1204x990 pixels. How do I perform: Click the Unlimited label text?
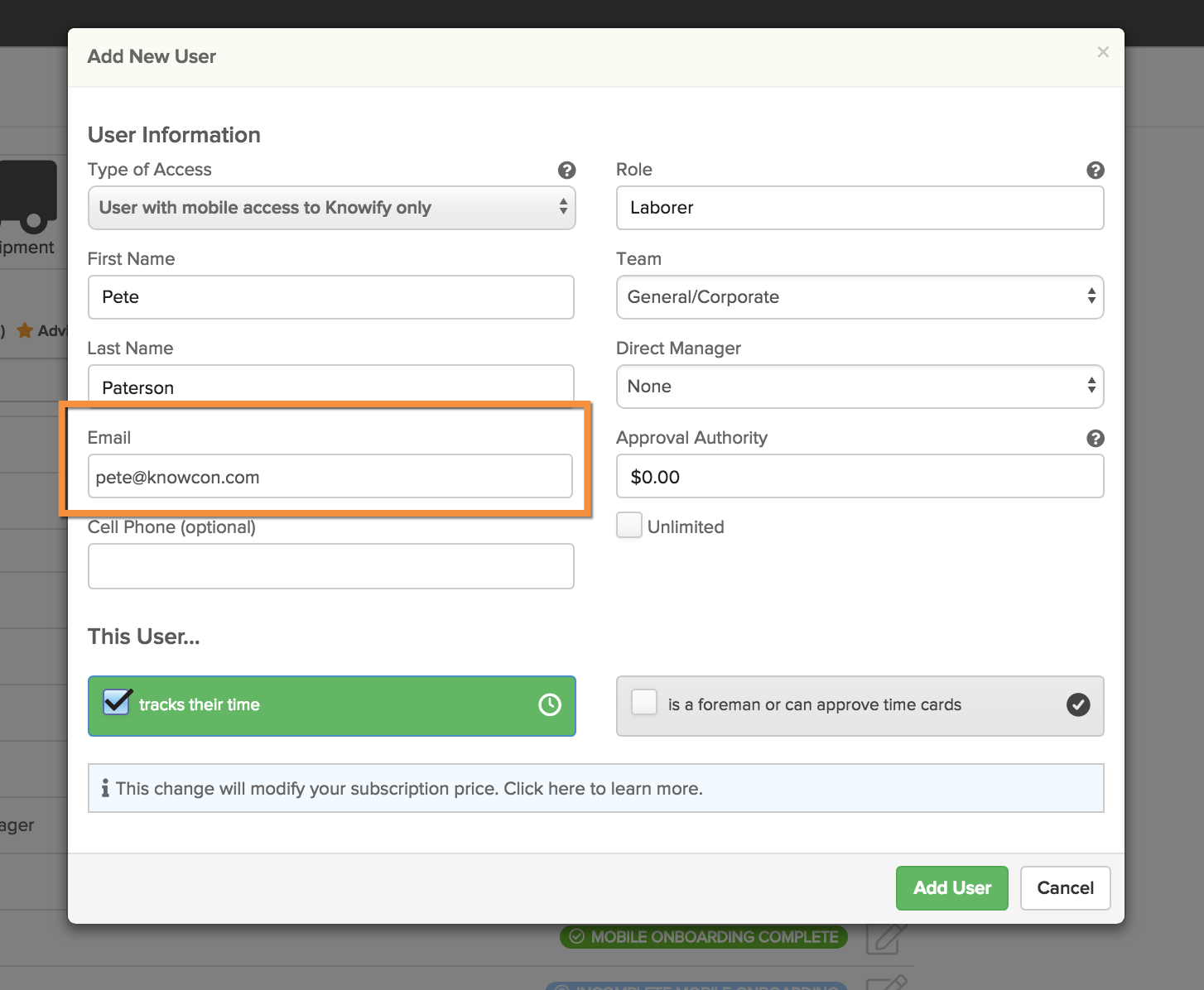point(686,526)
